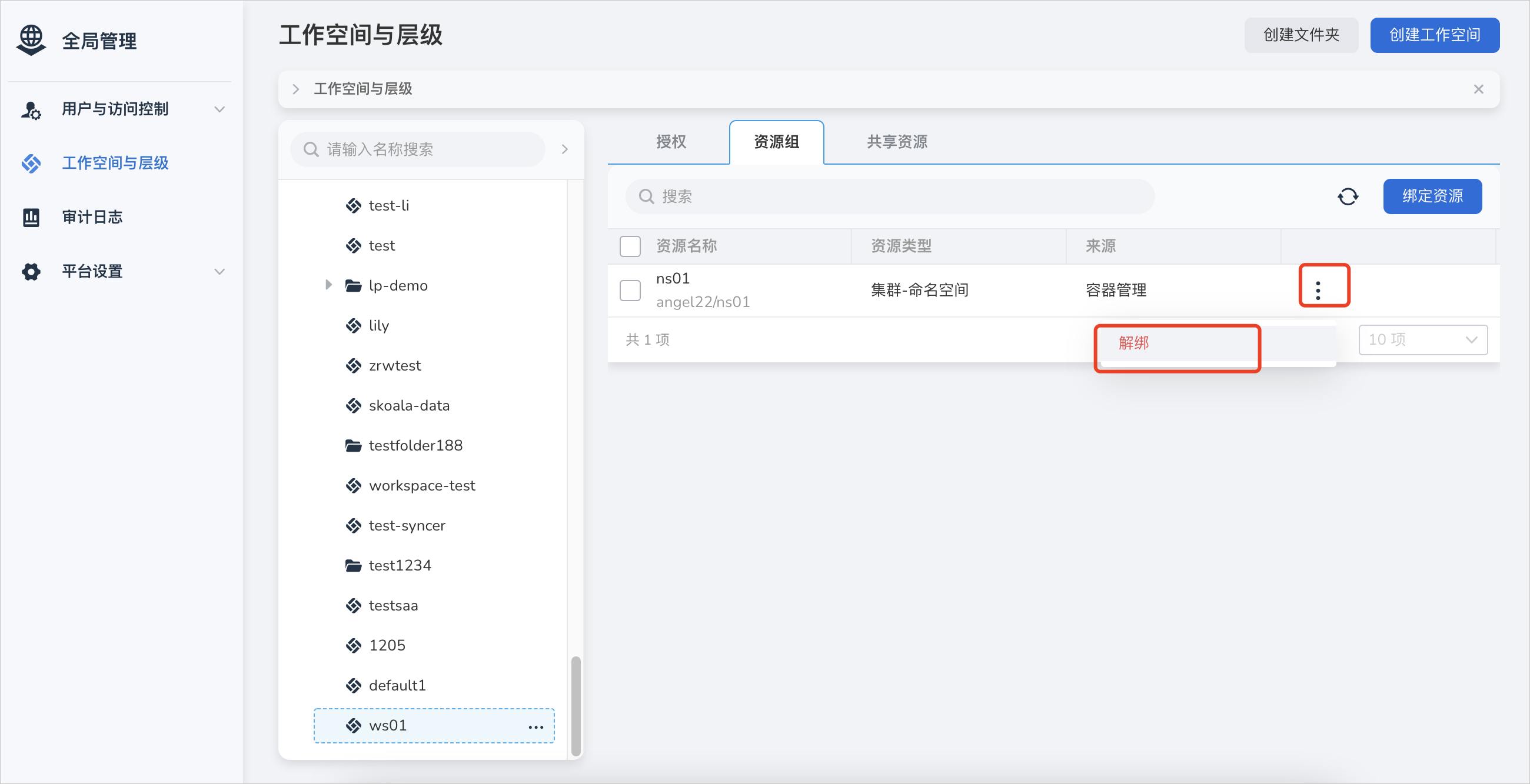Click the workspace icon beside testsaa
Viewport: 1530px width, 784px height.
tap(354, 605)
